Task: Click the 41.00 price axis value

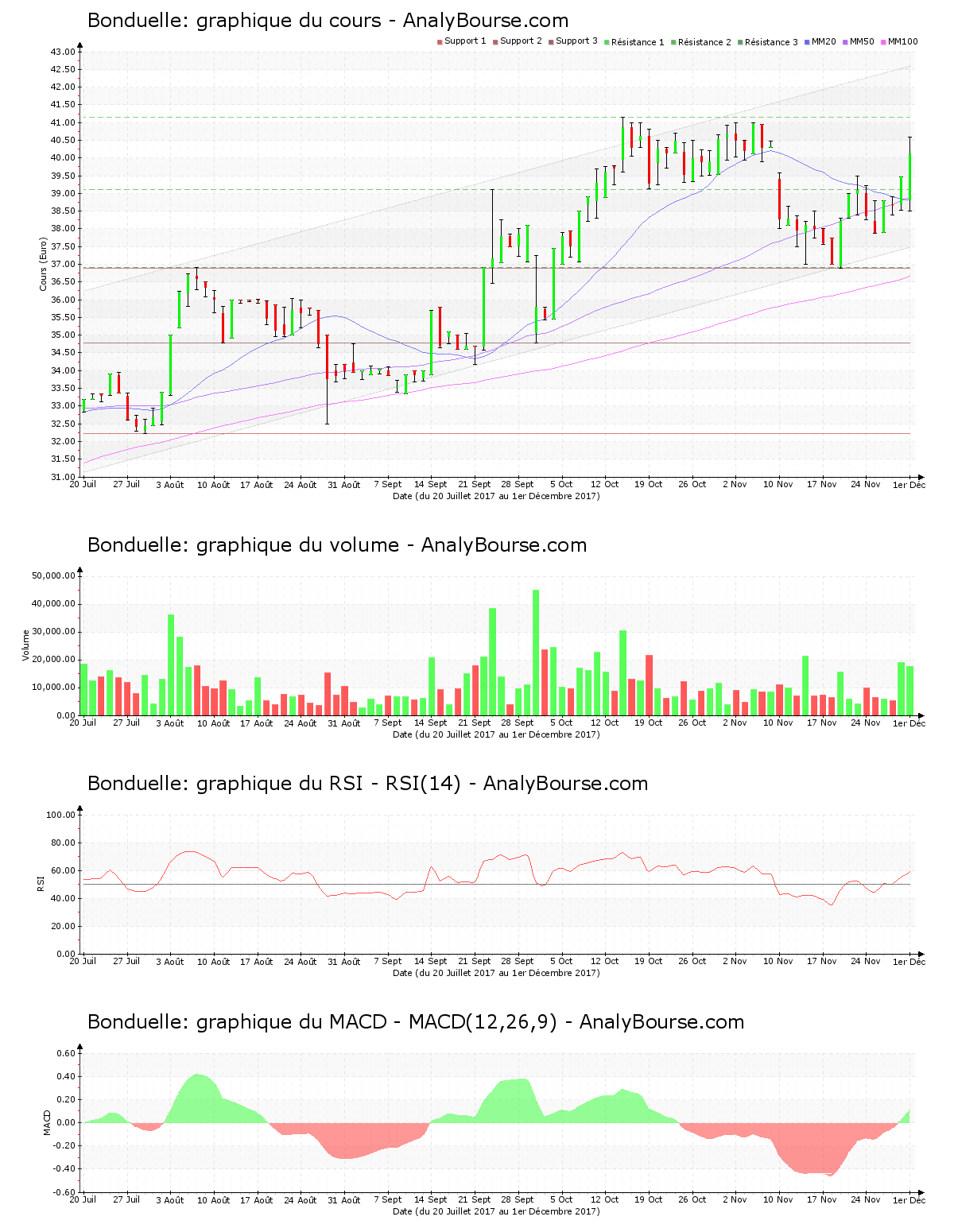Action: (64, 122)
